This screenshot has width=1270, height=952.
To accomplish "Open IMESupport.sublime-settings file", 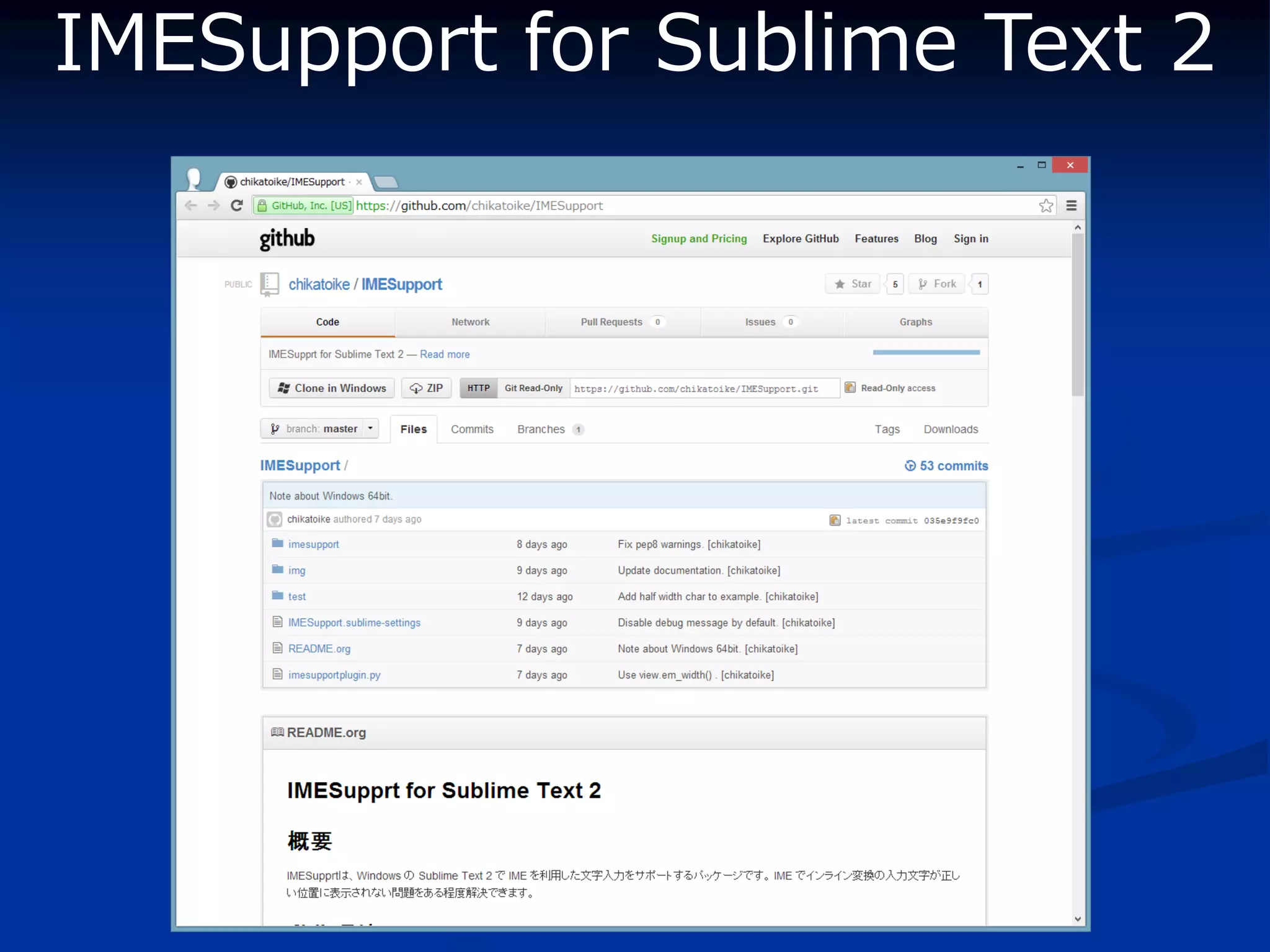I will 354,623.
